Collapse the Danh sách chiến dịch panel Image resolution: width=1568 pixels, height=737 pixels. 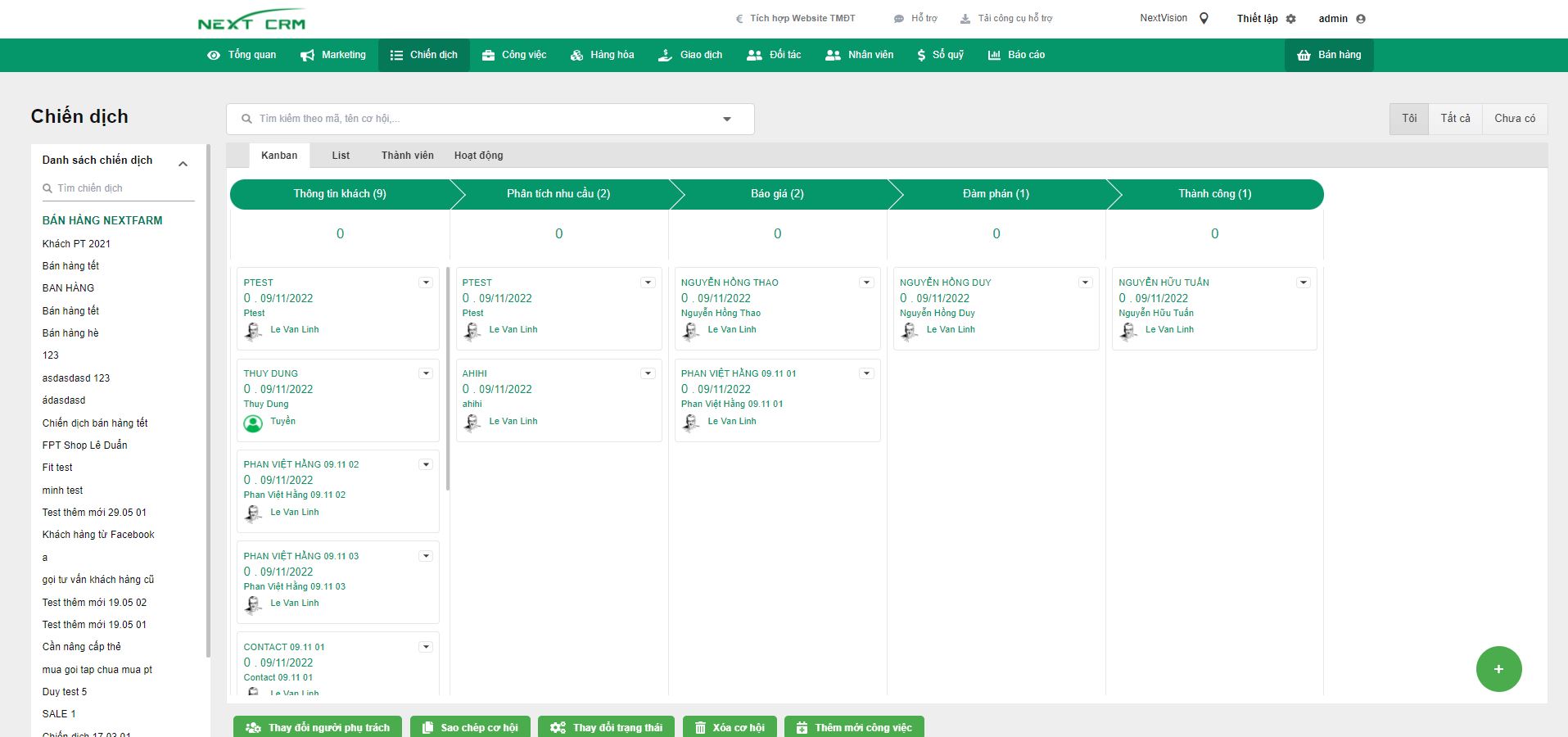(183, 164)
